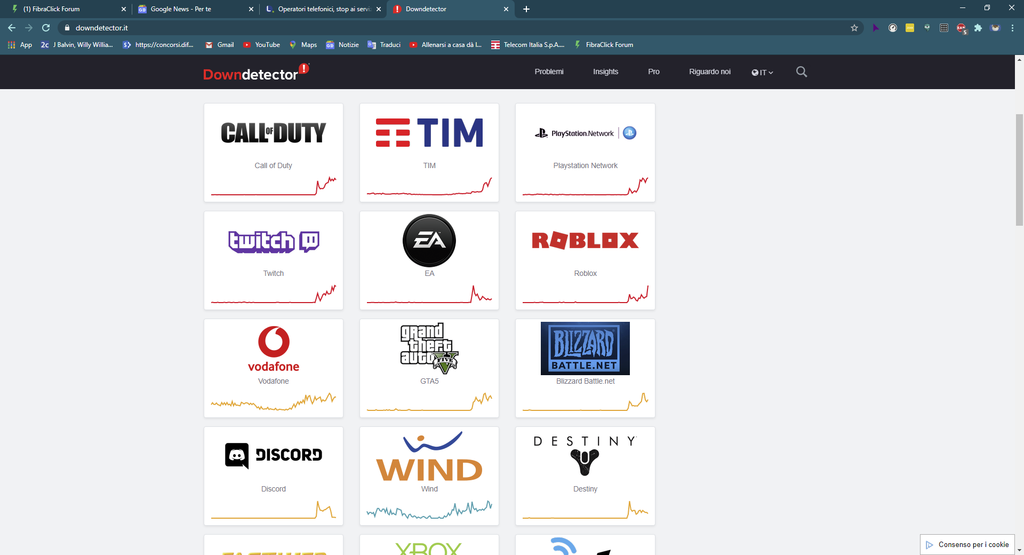
Task: Open the GTA5 outage card
Action: [429, 368]
